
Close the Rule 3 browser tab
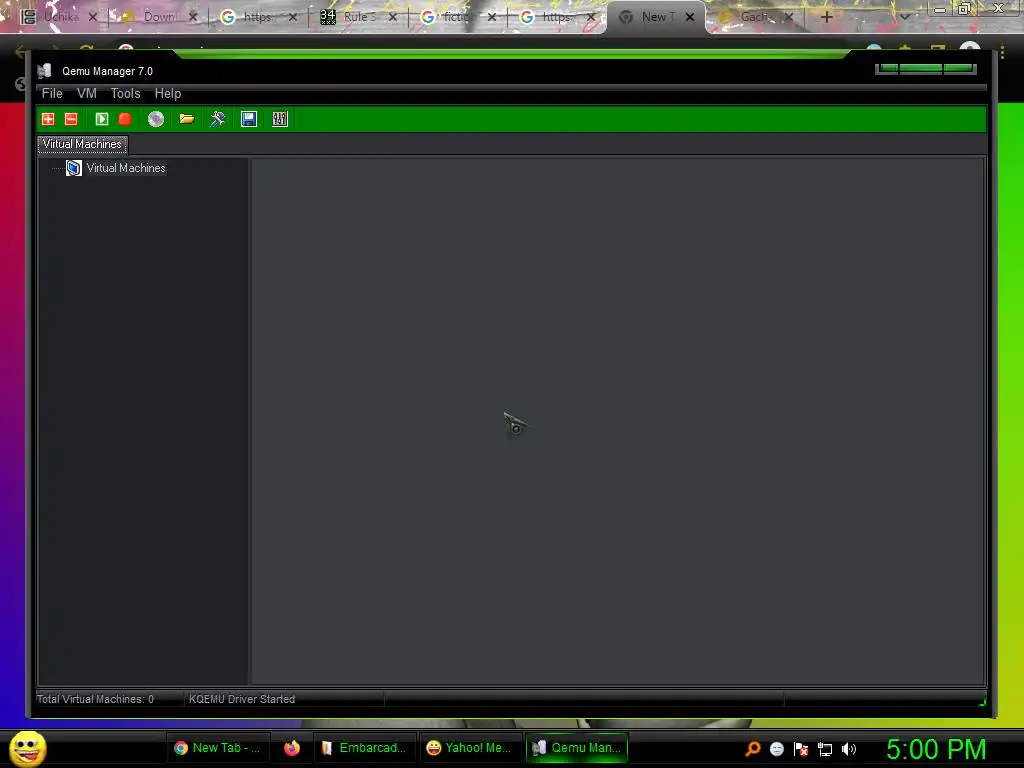pyautogui.click(x=393, y=17)
